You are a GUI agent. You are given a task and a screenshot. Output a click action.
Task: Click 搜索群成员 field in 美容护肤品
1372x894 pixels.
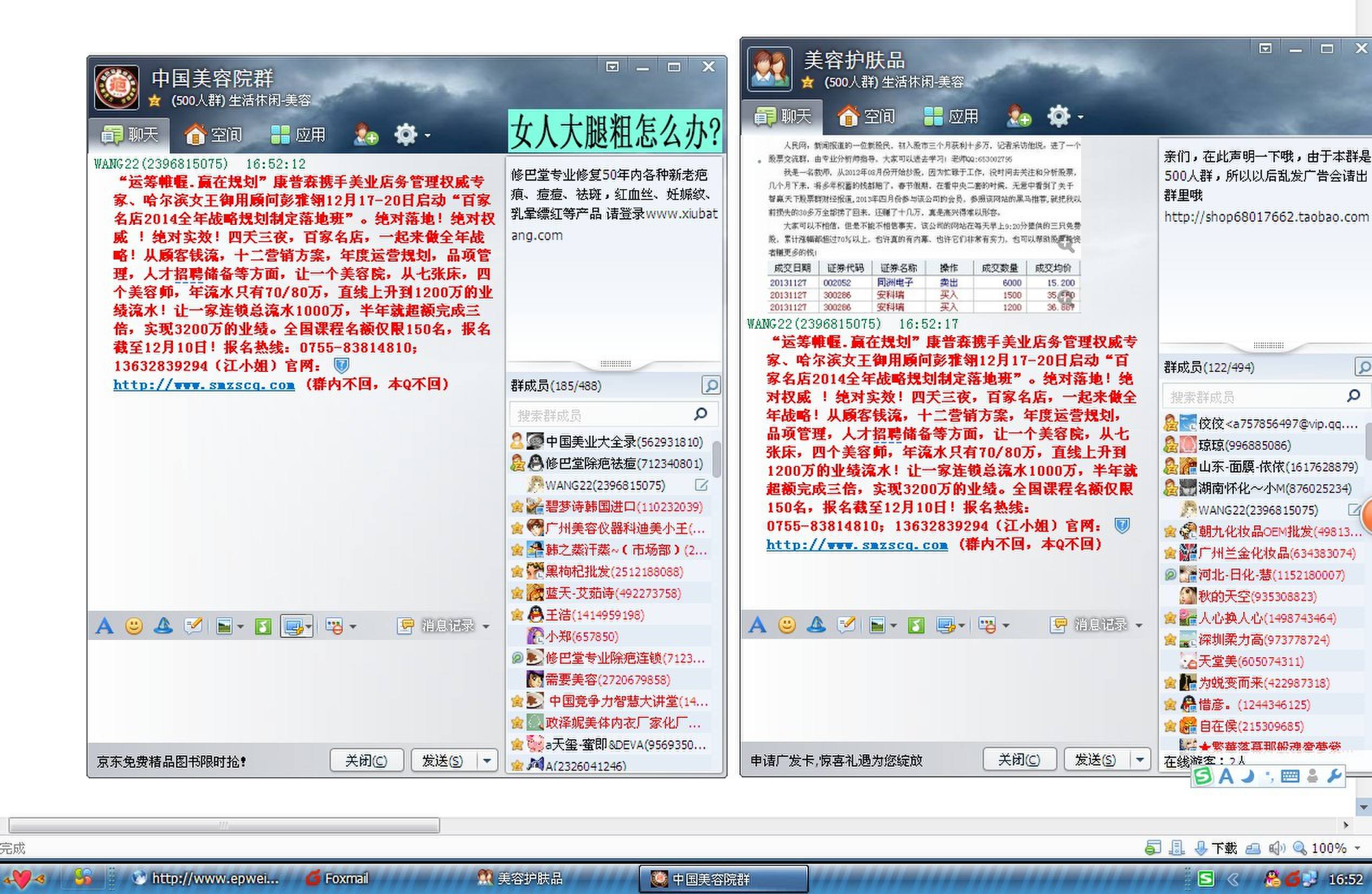pyautogui.click(x=1266, y=397)
